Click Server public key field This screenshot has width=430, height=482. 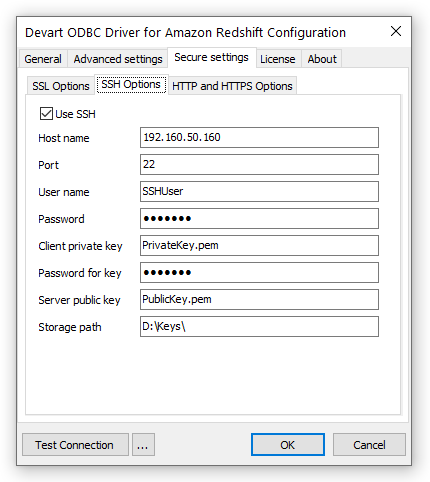click(x=259, y=299)
